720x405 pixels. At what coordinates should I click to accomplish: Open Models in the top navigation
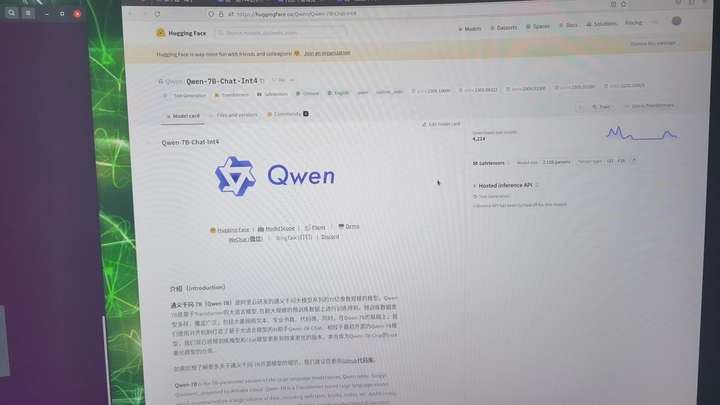click(x=470, y=28)
